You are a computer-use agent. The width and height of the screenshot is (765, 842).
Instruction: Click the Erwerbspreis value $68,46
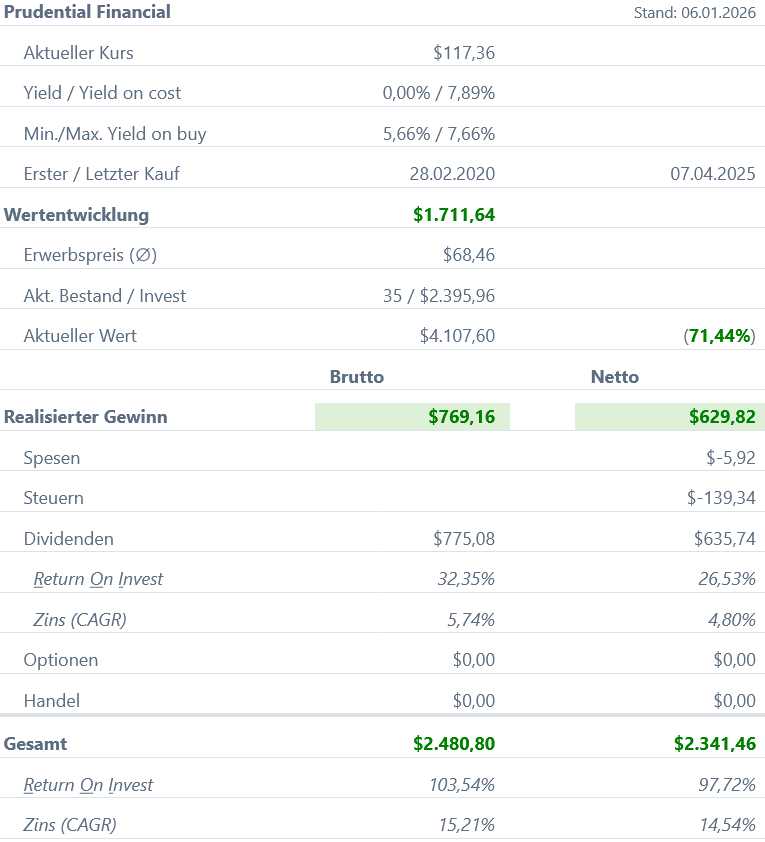(x=469, y=255)
